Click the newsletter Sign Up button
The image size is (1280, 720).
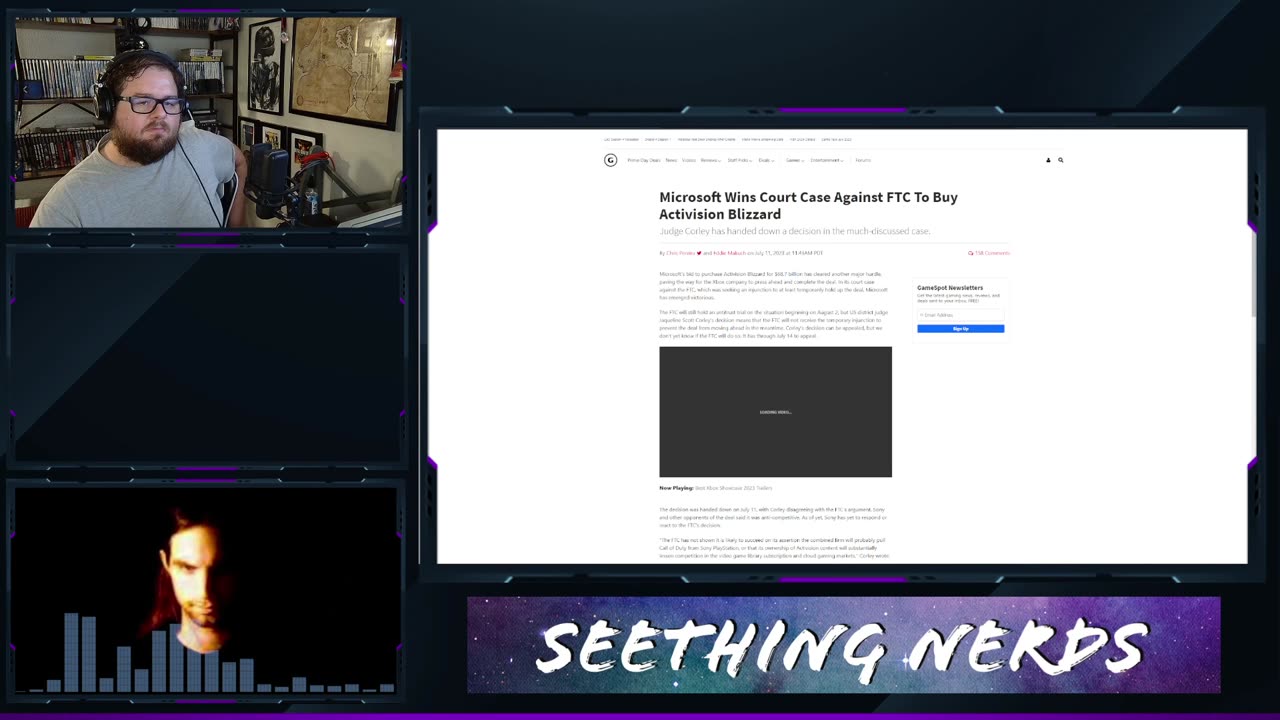pos(960,328)
